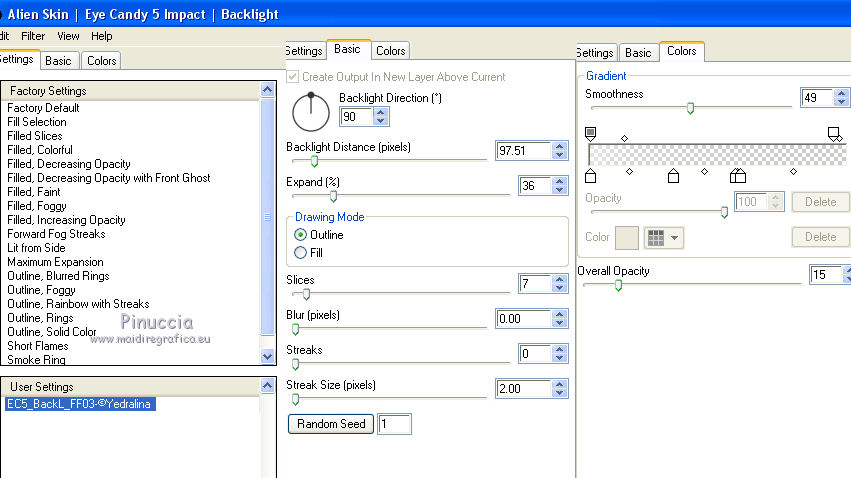Open Basic tab in right panel
Viewport: 851px width, 478px height.
pyautogui.click(x=638, y=53)
